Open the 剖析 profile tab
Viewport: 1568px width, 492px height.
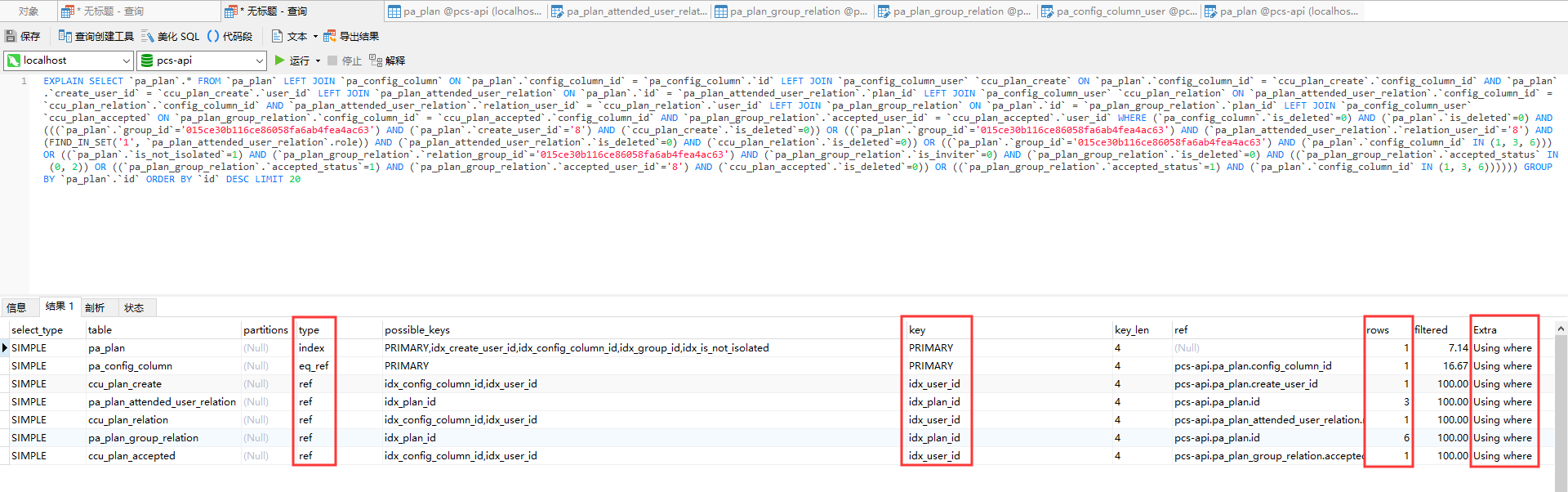pos(95,308)
